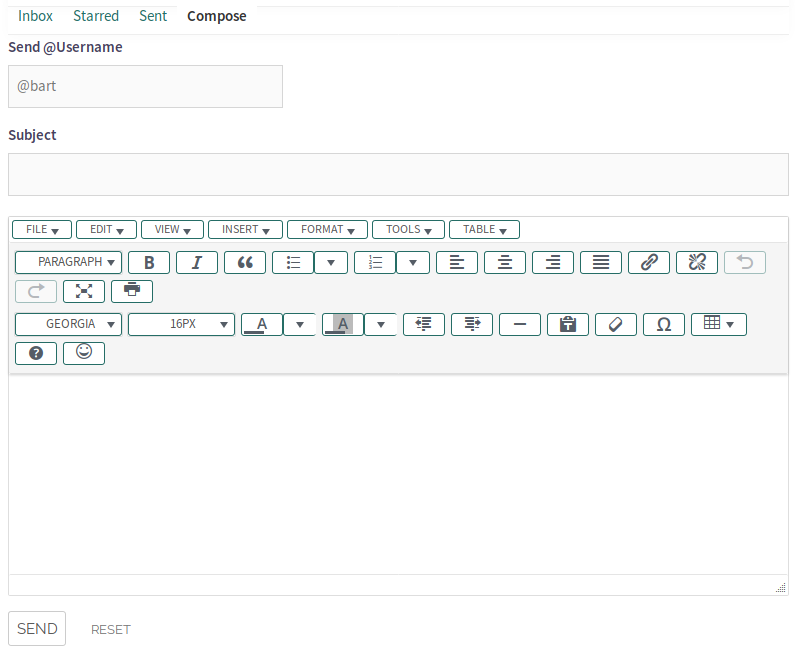
Task: Toggle italic text formatting
Action: point(197,262)
